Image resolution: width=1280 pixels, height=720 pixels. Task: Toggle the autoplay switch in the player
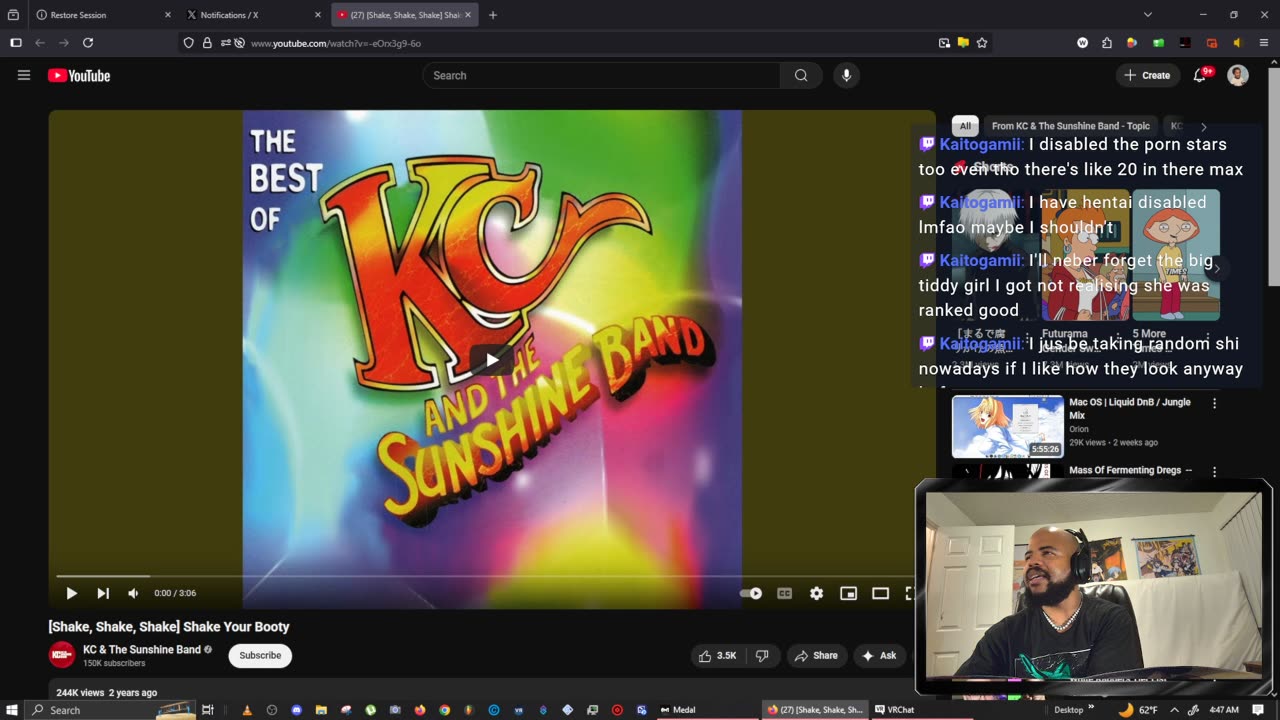coord(751,593)
